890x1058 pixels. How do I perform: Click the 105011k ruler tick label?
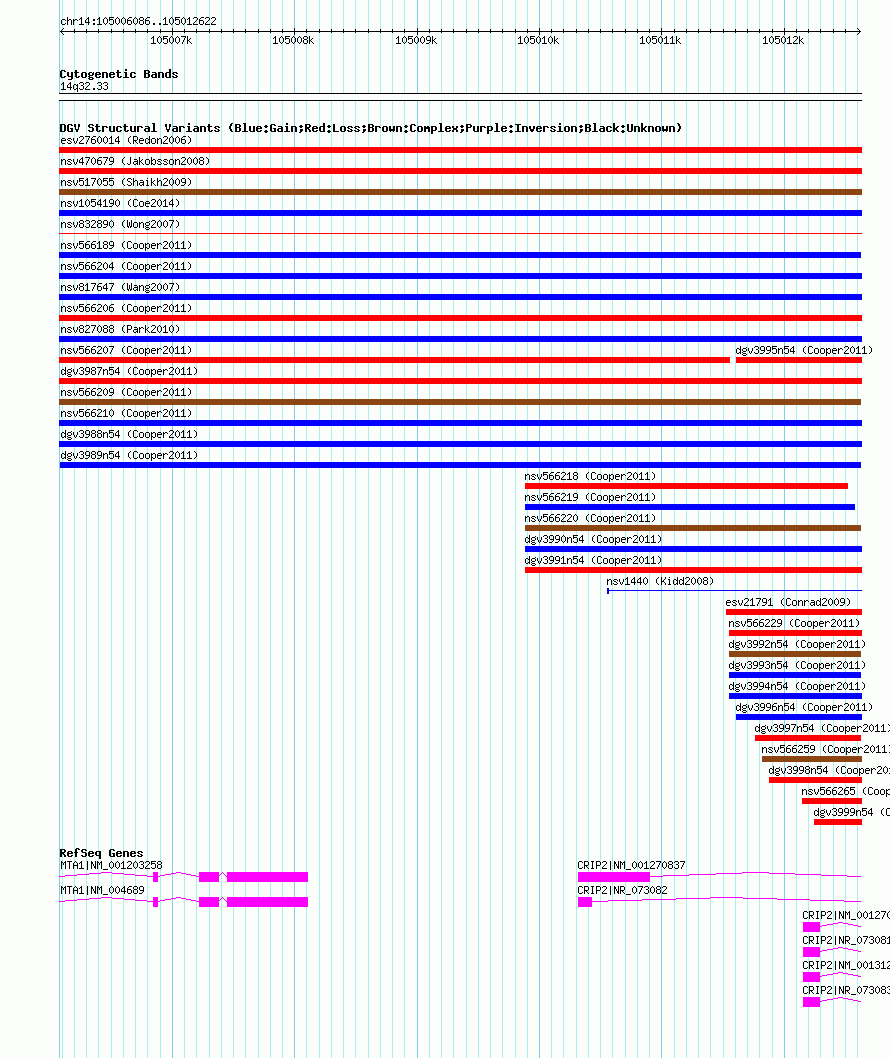[x=660, y=40]
